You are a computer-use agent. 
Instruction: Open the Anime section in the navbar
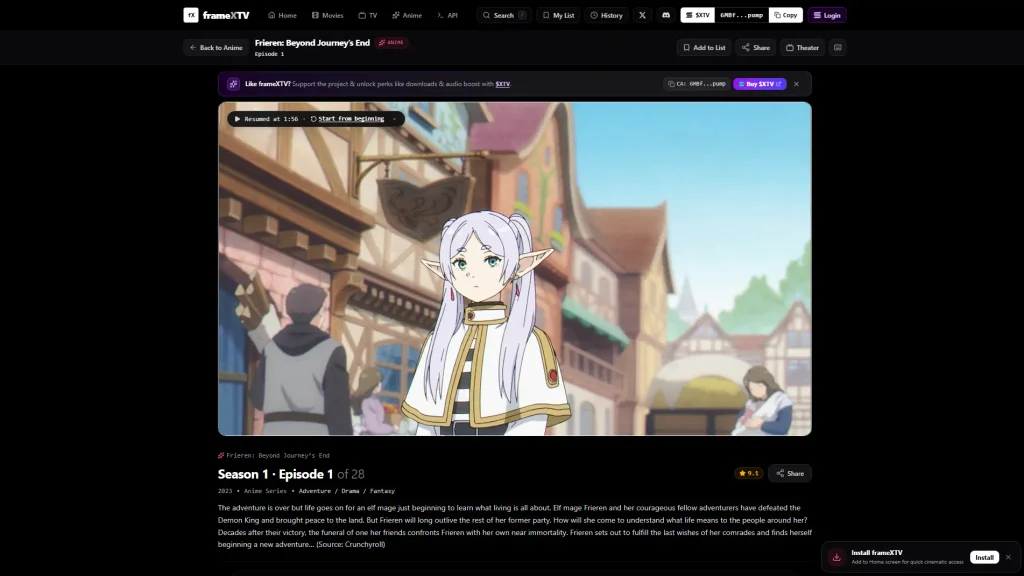(x=407, y=15)
